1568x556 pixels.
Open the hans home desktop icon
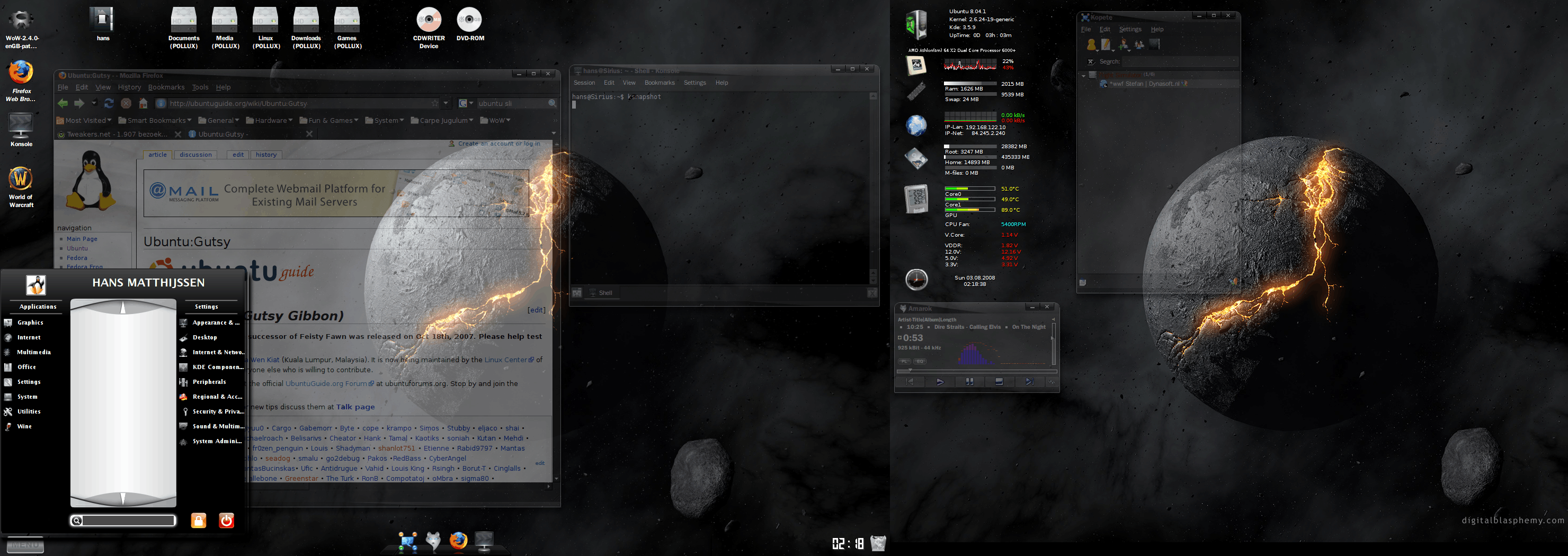[103, 24]
